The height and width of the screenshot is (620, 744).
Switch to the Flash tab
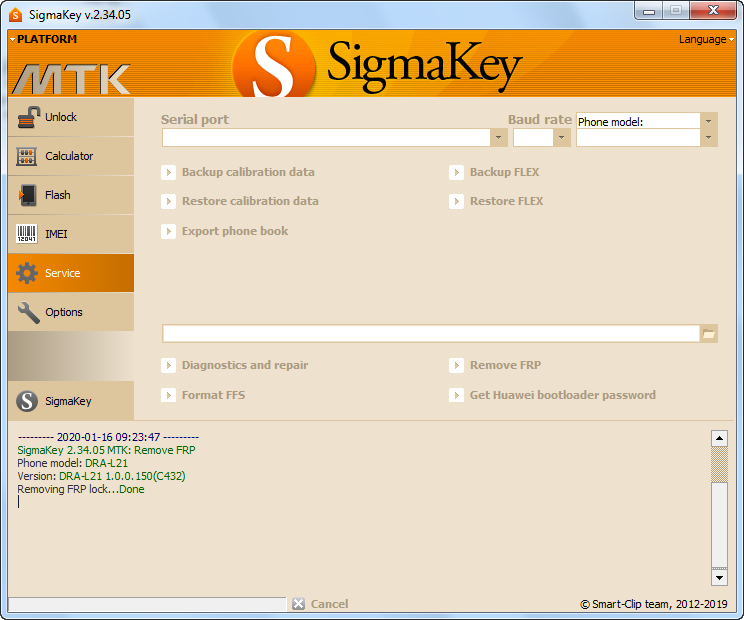(71, 195)
